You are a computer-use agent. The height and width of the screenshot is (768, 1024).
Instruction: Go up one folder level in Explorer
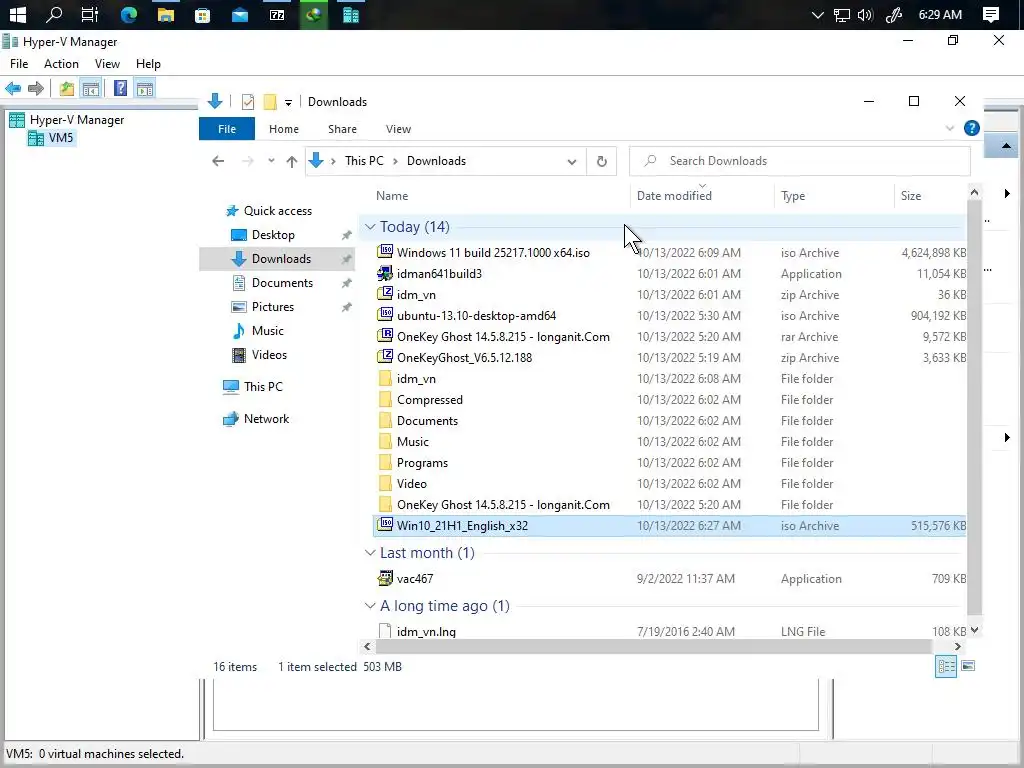(291, 161)
